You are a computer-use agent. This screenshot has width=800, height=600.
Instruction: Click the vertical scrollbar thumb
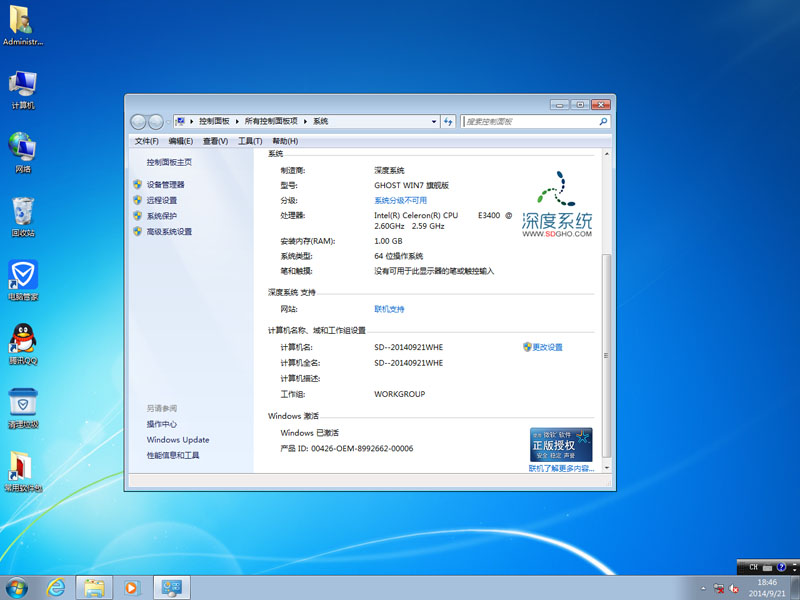point(607,355)
